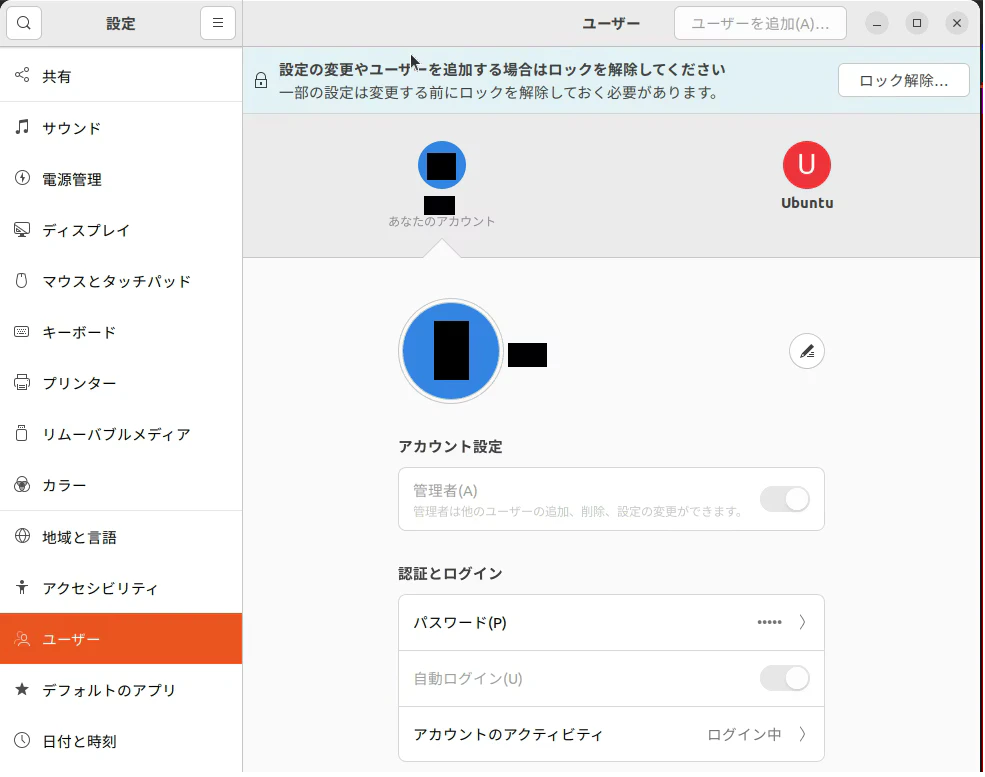
Task: Open the パスワード(P) row
Action: 611,622
